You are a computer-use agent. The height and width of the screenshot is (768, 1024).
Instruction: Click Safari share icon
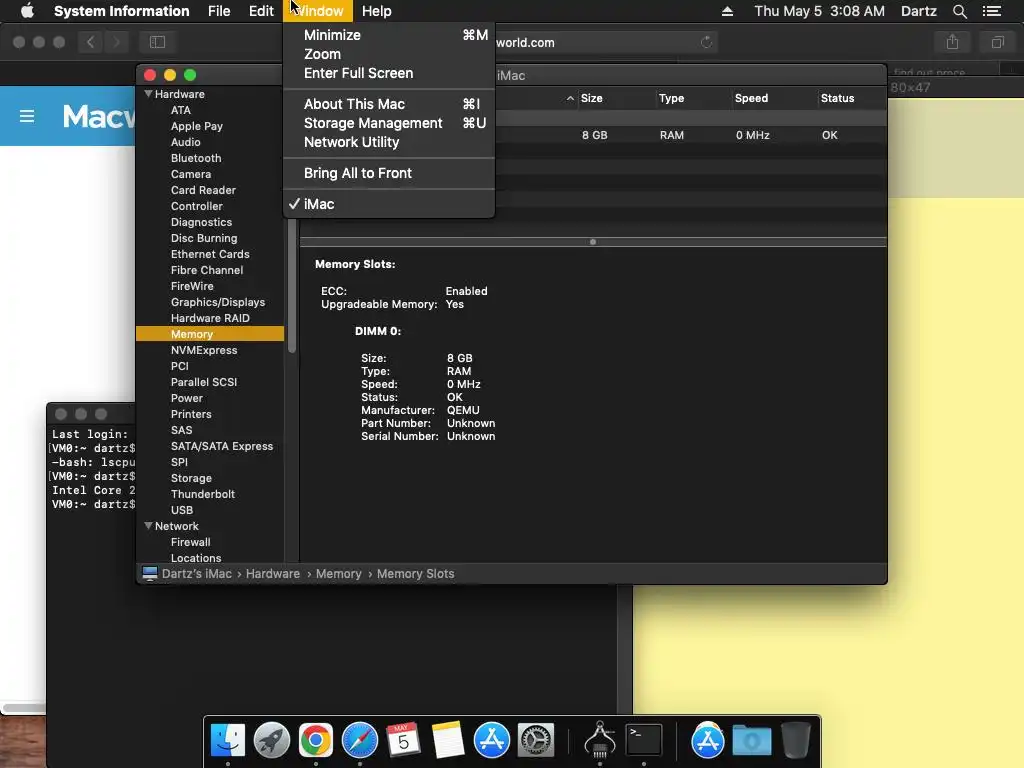(x=952, y=42)
